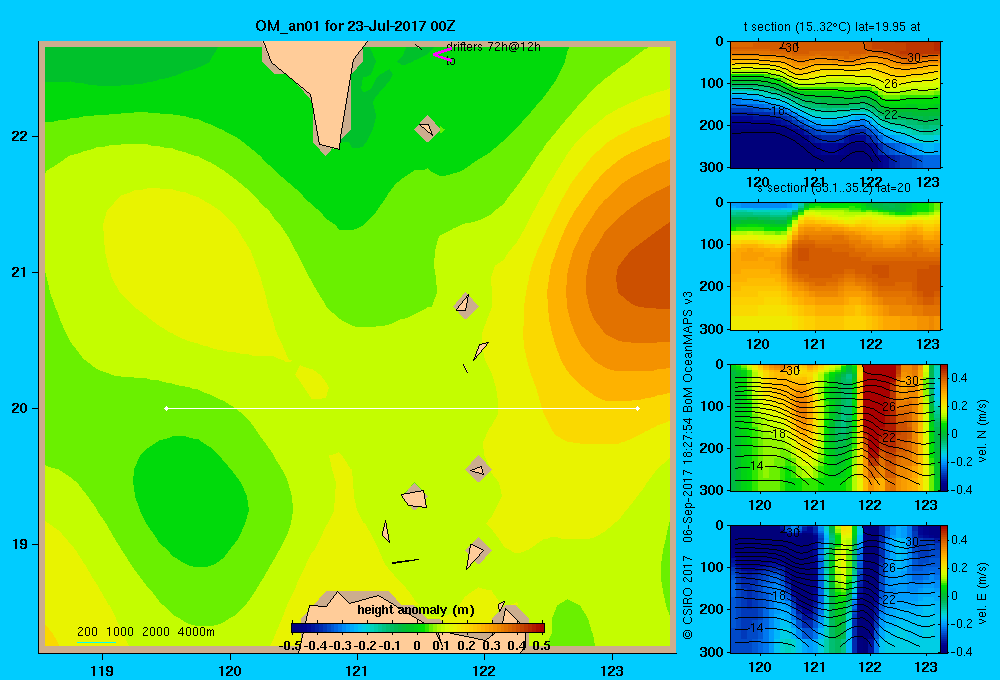
Task: Click latitude label "22" on the main map axis
Action: click(x=20, y=137)
